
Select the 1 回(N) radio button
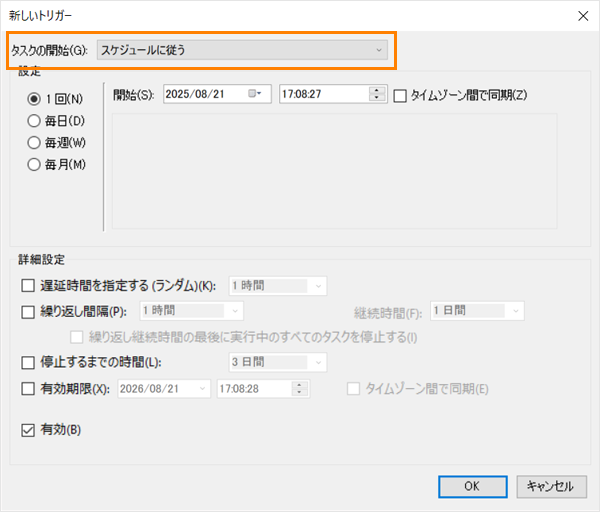34,99
